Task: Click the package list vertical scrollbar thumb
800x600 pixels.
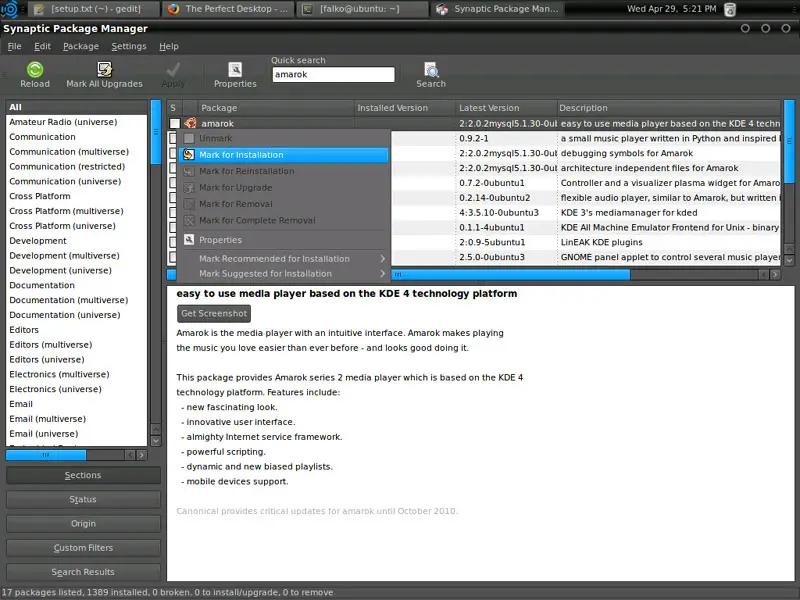Action: point(789,141)
